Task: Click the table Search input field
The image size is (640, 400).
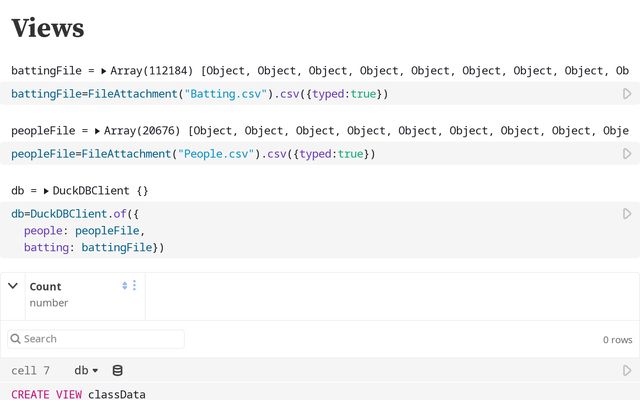Action: point(96,339)
